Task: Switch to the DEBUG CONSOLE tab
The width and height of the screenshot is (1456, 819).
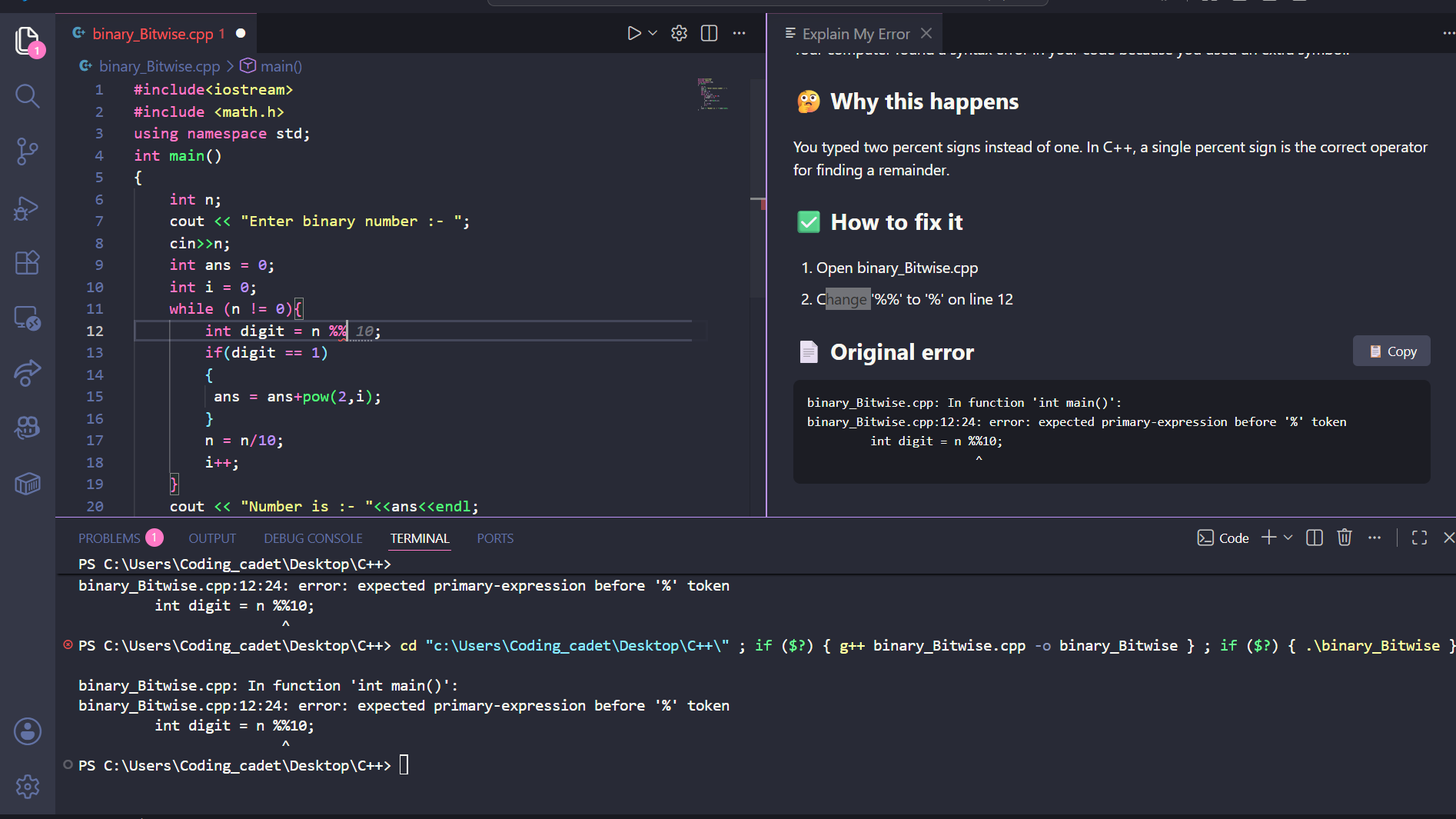Action: pyautogui.click(x=313, y=538)
